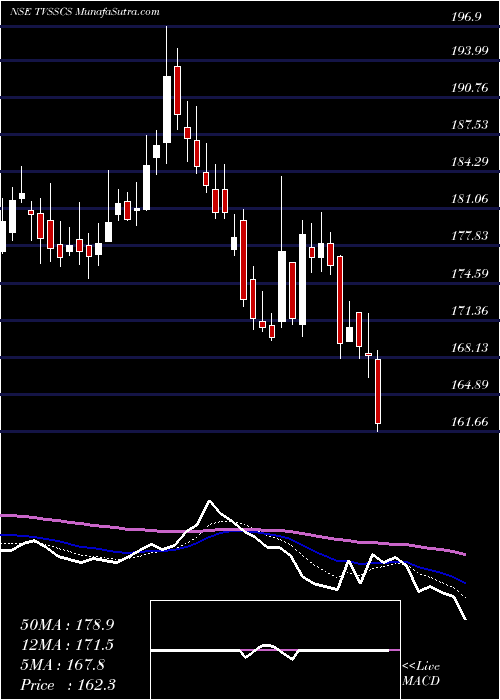Click the 193.99 price axis label

click(468, 51)
